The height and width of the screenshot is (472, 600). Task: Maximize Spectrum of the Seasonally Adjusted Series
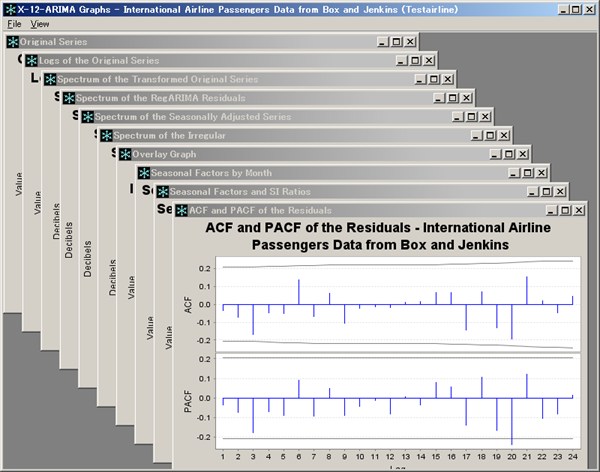tap(471, 117)
